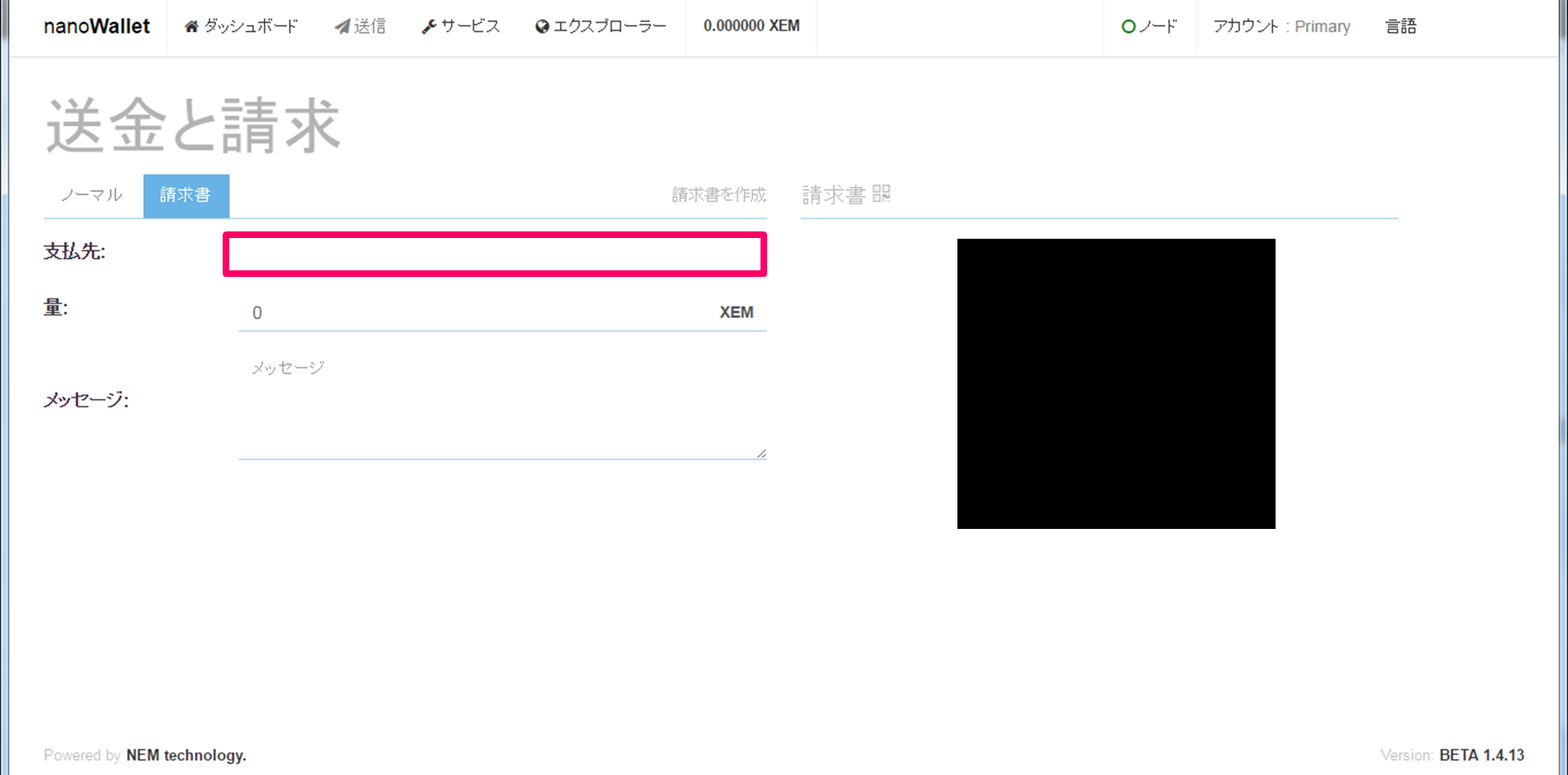Open the ダッシュボード home icon

point(191,26)
